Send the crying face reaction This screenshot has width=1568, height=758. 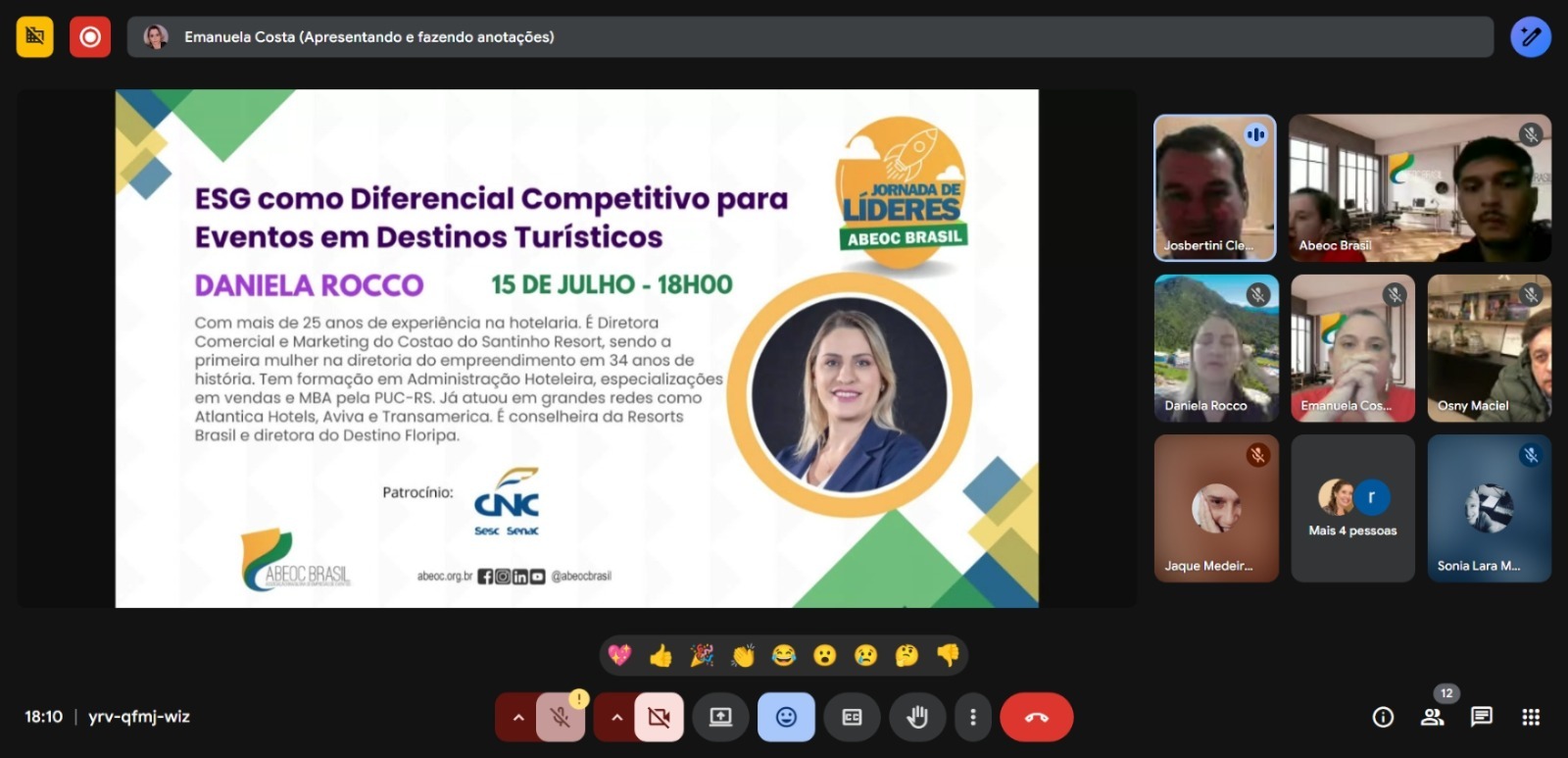[x=865, y=655]
